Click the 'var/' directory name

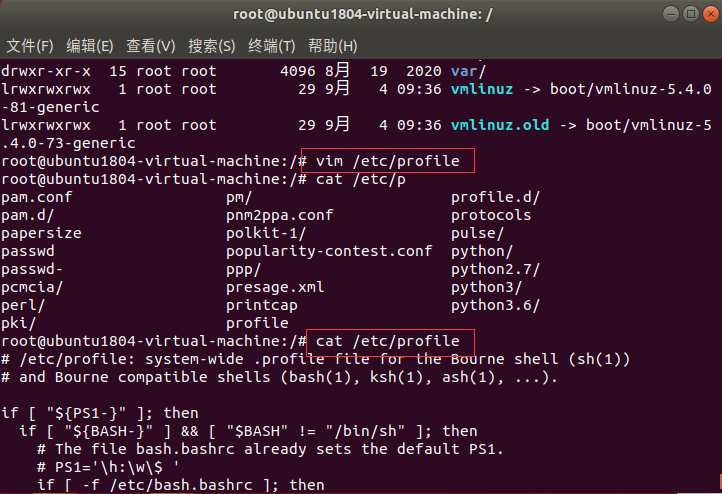pyautogui.click(x=468, y=71)
